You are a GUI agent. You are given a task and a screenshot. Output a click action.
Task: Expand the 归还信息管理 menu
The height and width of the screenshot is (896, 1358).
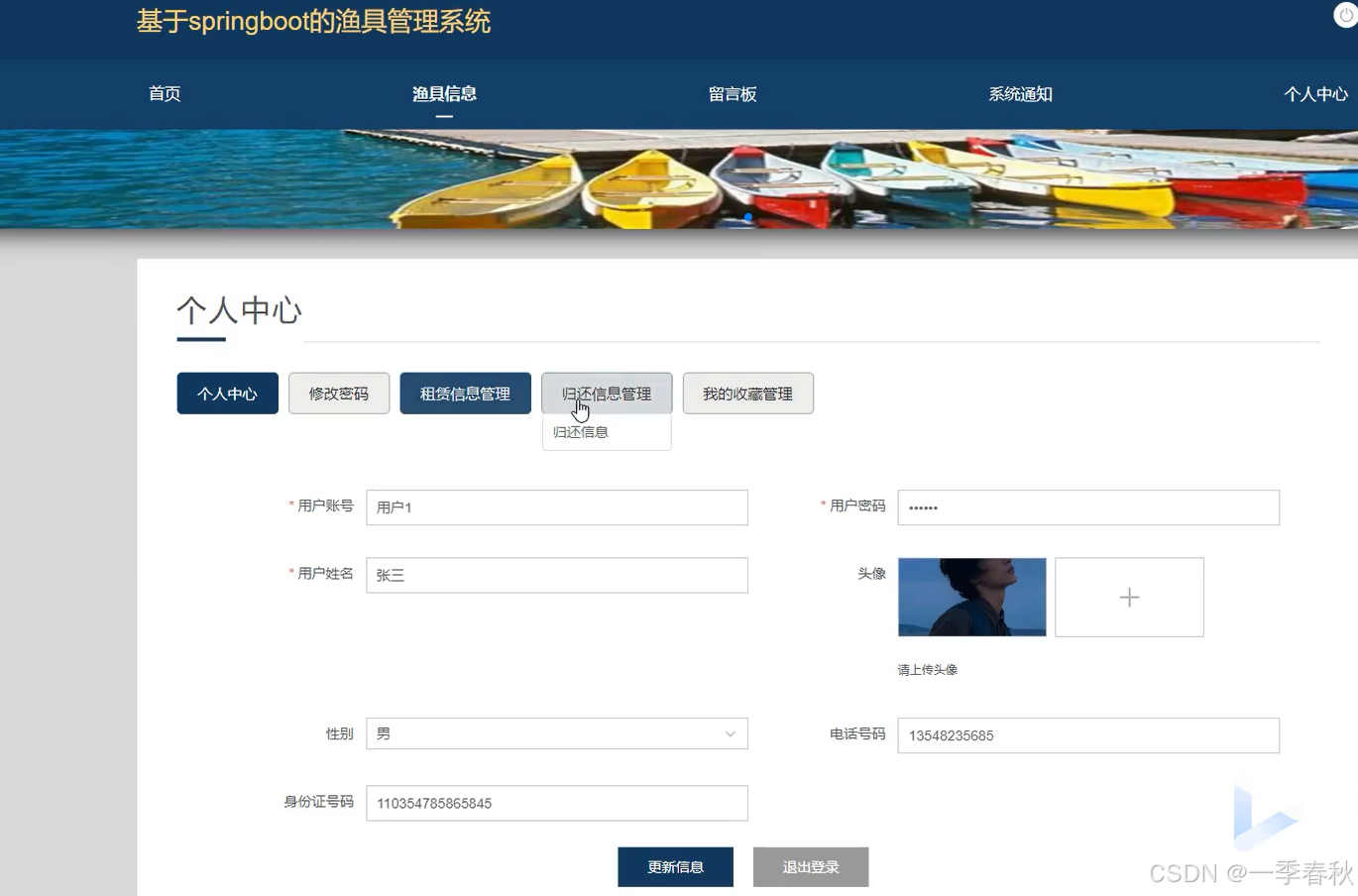click(x=607, y=392)
